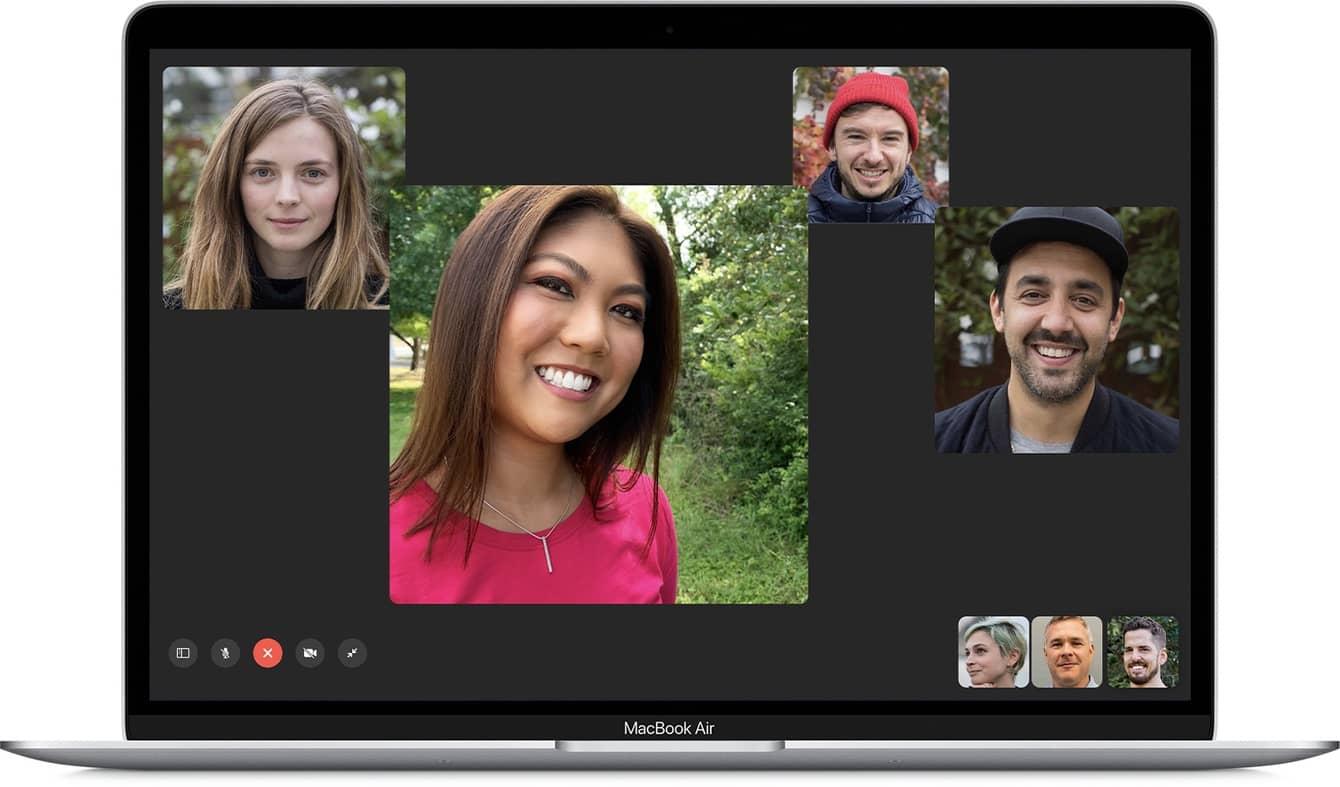Mute the microphone in the call
1340x787 pixels.
(225, 653)
